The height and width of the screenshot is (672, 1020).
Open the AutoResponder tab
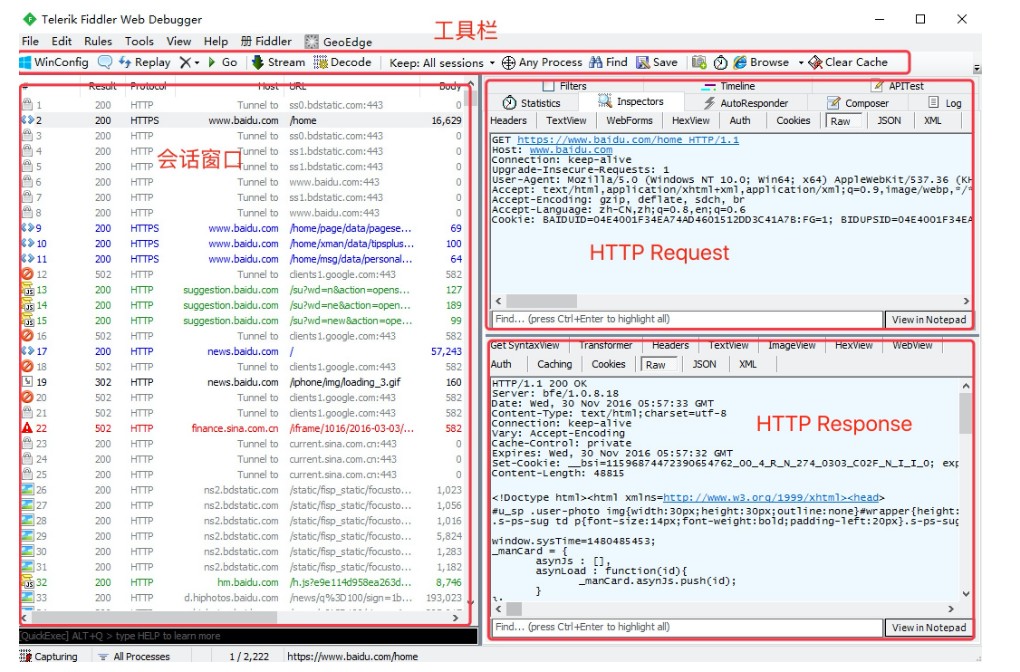click(745, 103)
